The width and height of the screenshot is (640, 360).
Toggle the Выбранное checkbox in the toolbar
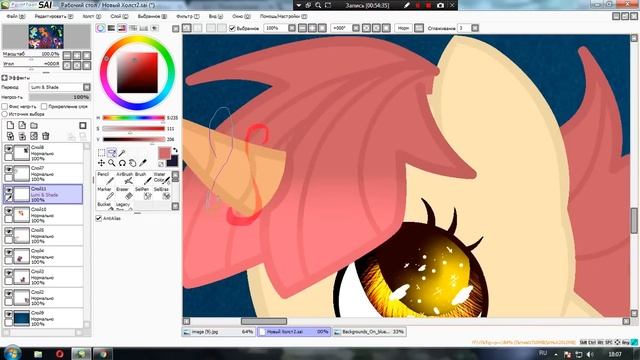pyautogui.click(x=232, y=28)
